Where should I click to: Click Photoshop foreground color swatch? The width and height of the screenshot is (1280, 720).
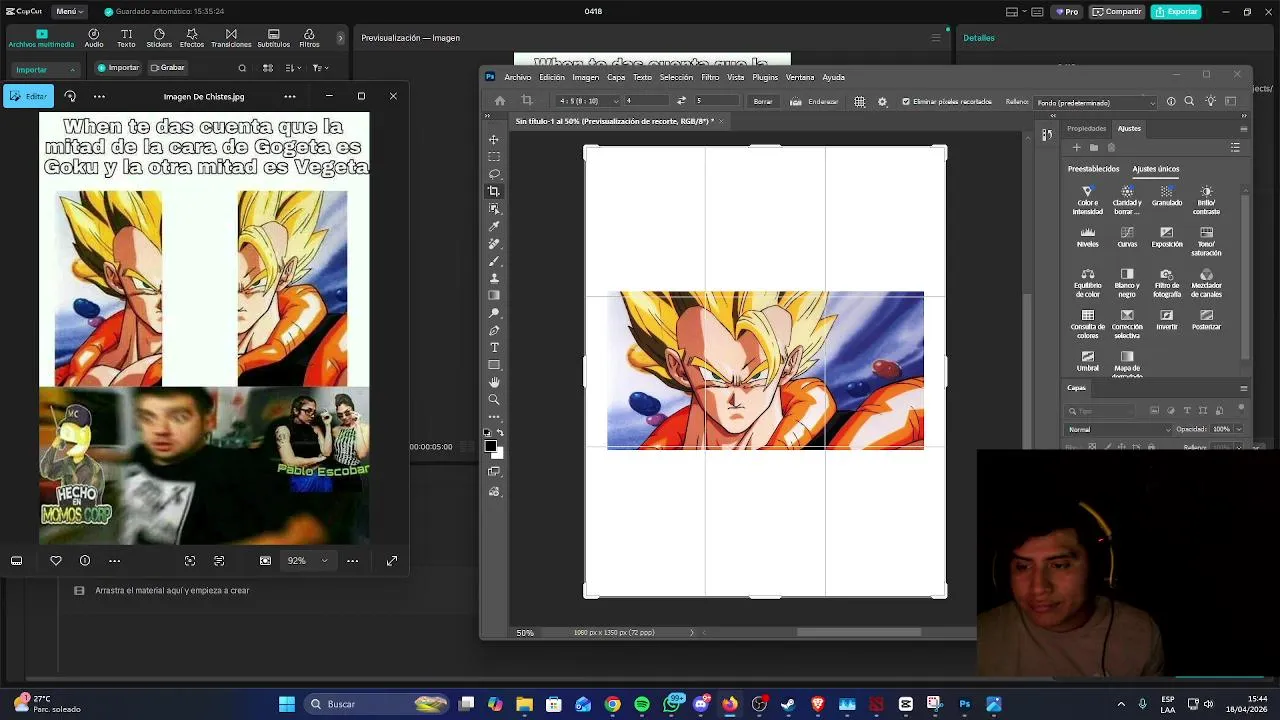coord(490,446)
